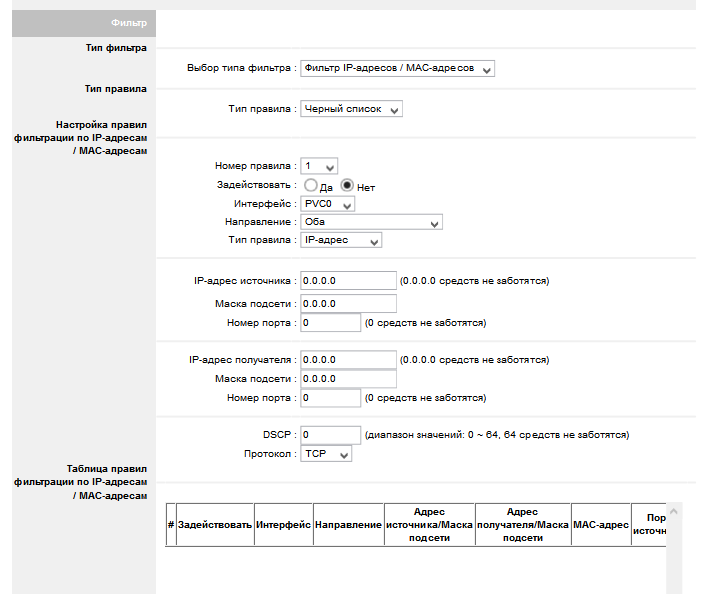Expand the 'Протокол' TCP dropdown
This screenshot has height=594, width=710.
[327, 454]
